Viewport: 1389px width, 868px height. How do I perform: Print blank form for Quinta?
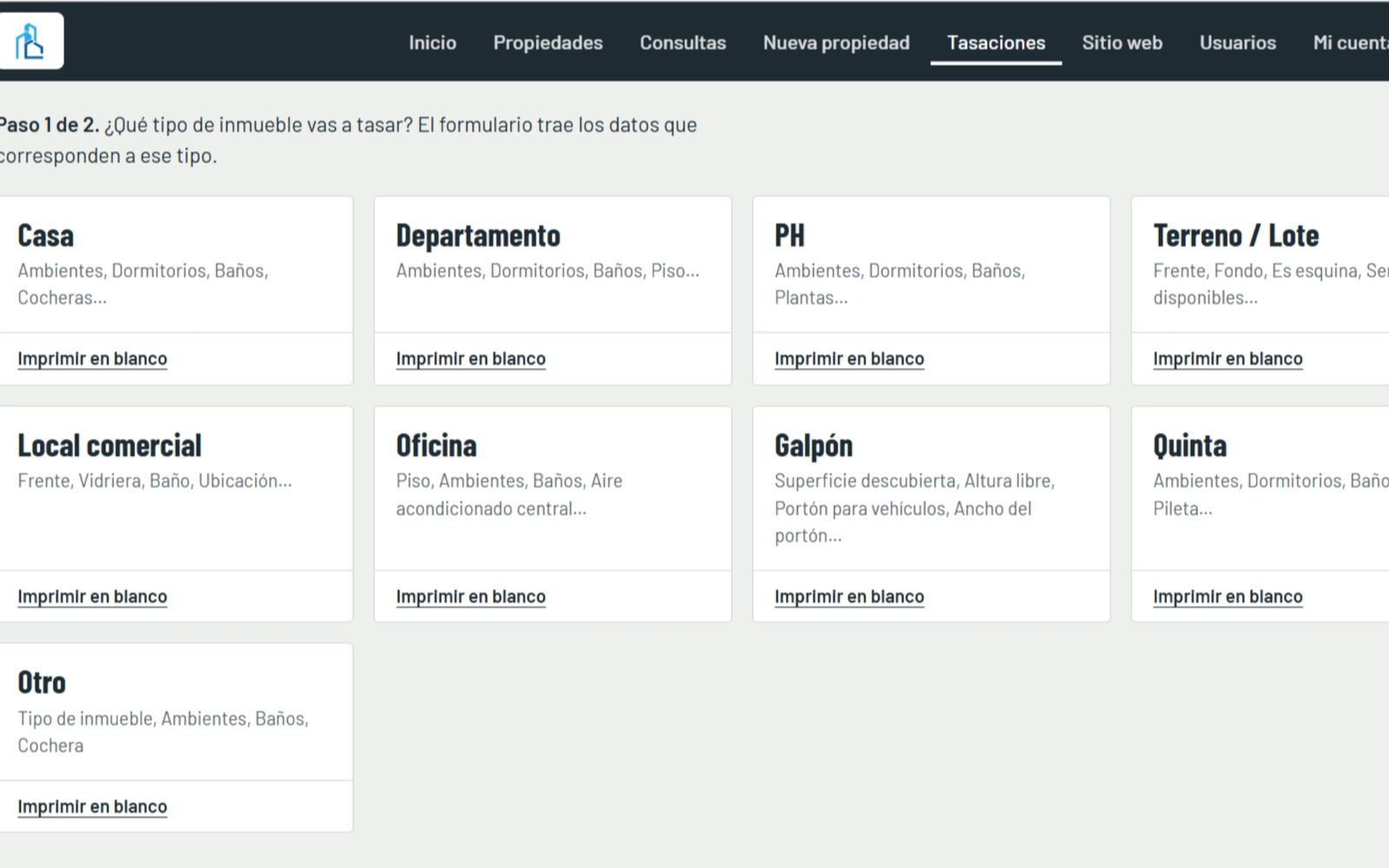pos(1228,596)
